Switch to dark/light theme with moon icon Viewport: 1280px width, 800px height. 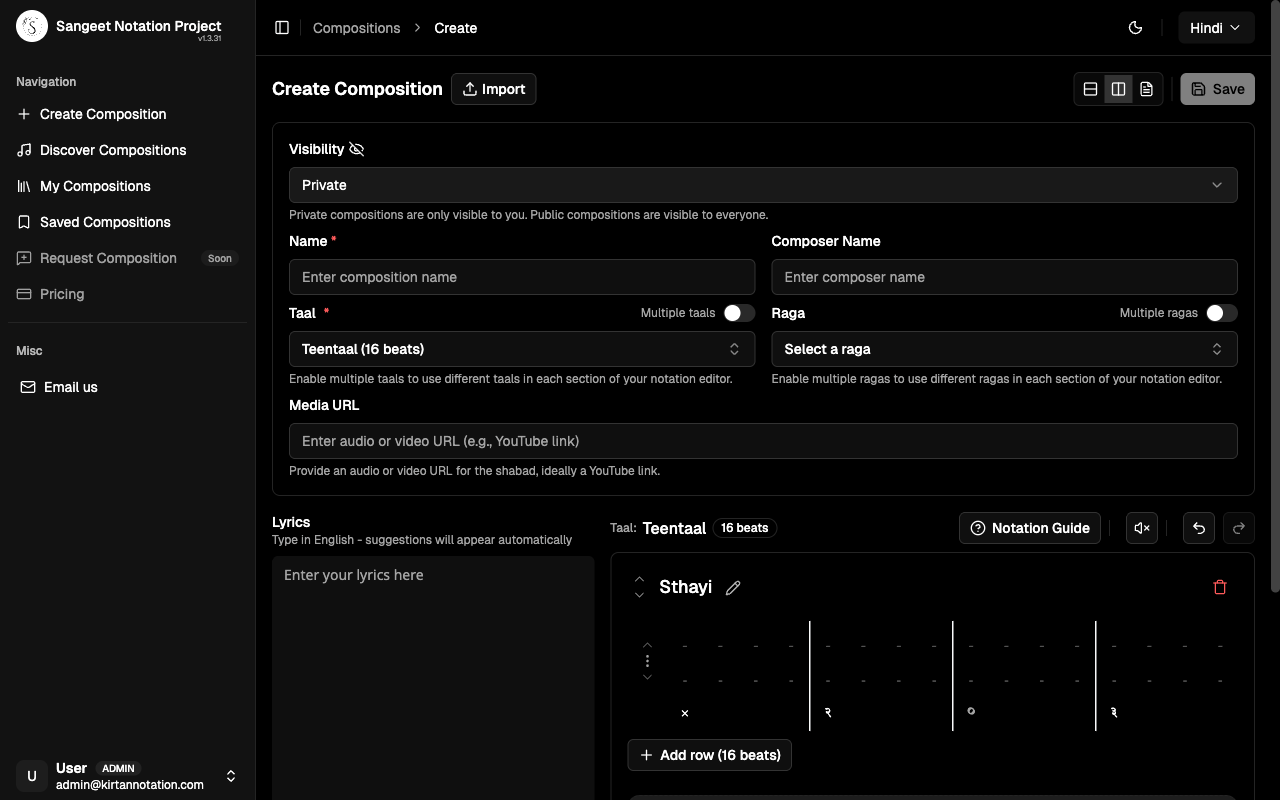point(1135,27)
